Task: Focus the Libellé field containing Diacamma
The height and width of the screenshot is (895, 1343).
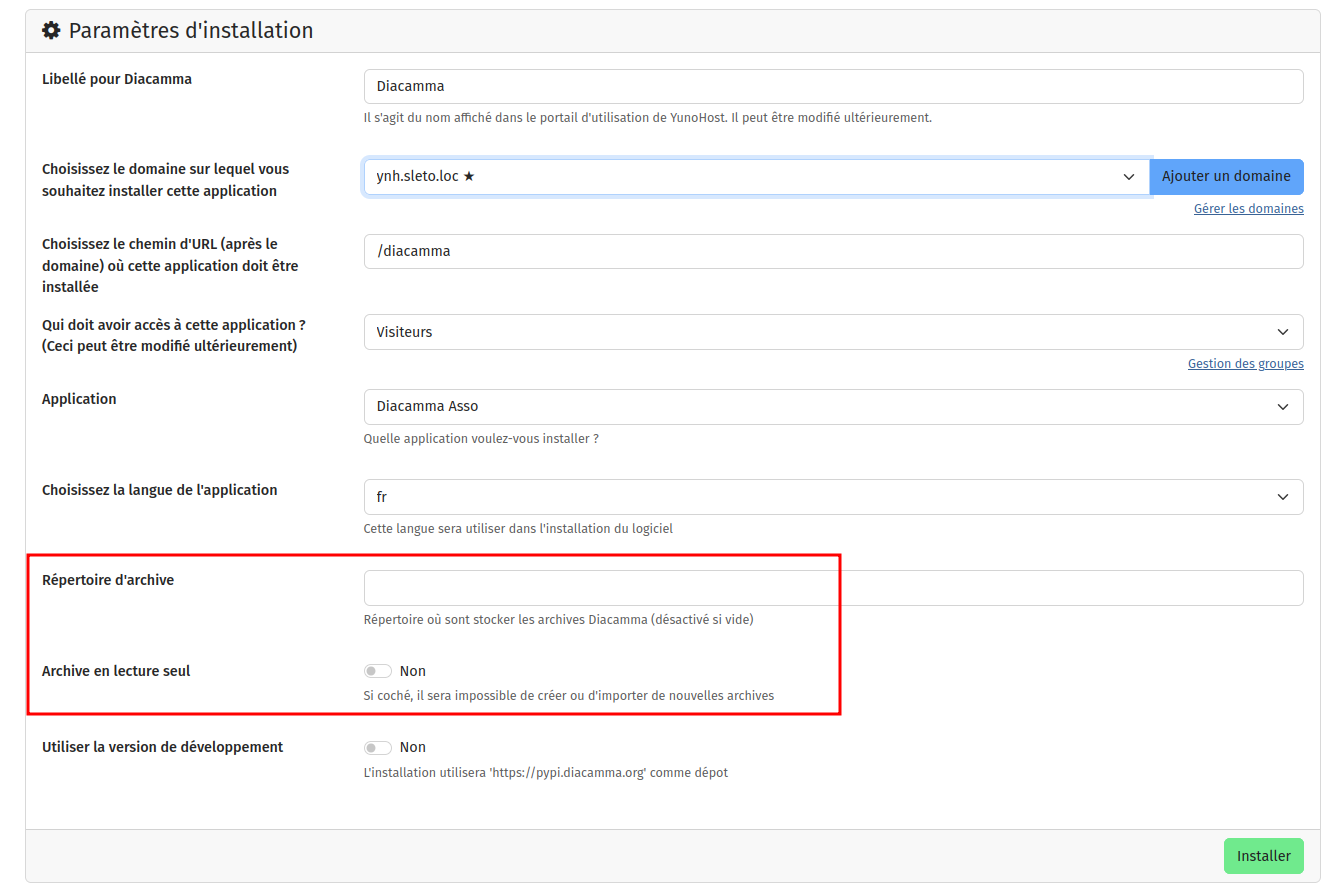Action: pos(832,86)
